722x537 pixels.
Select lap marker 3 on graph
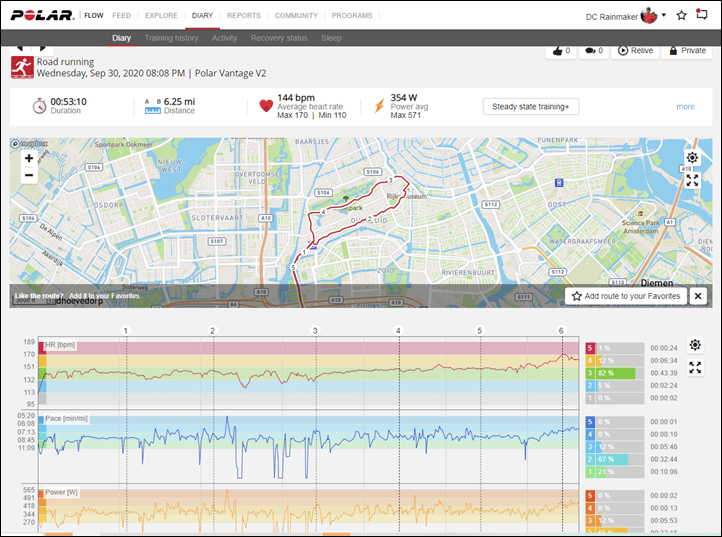315,331
